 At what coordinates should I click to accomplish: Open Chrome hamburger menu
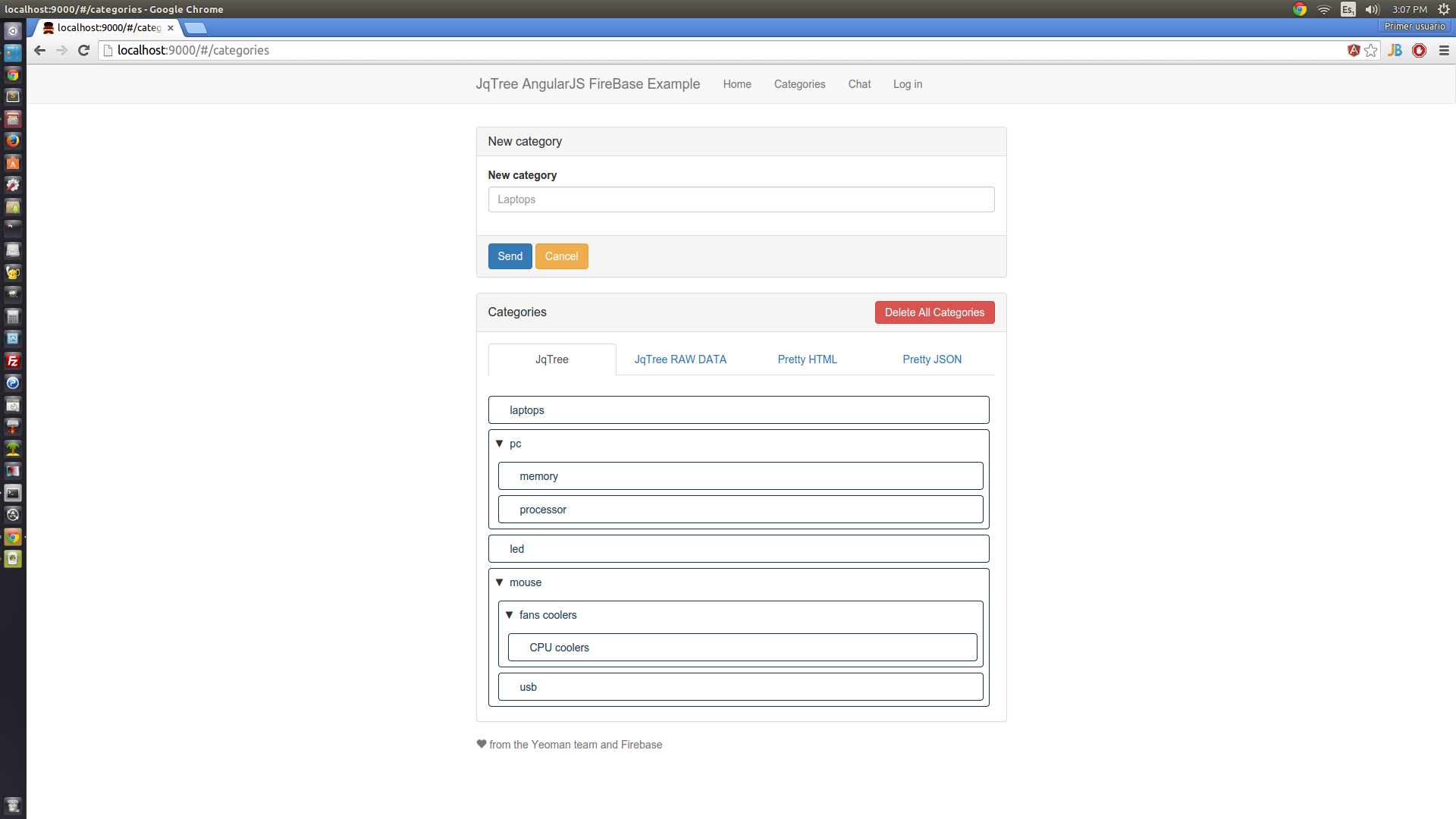(1444, 50)
